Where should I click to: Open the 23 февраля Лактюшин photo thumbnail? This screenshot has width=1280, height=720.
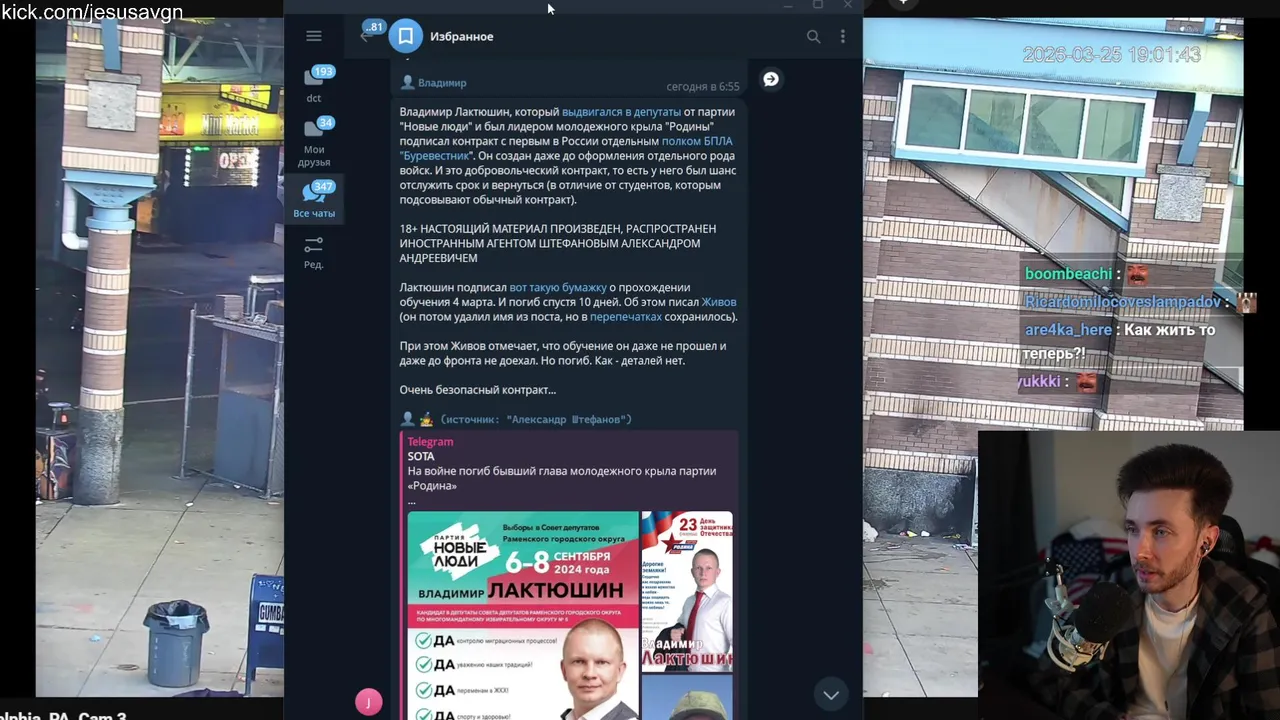coord(687,591)
